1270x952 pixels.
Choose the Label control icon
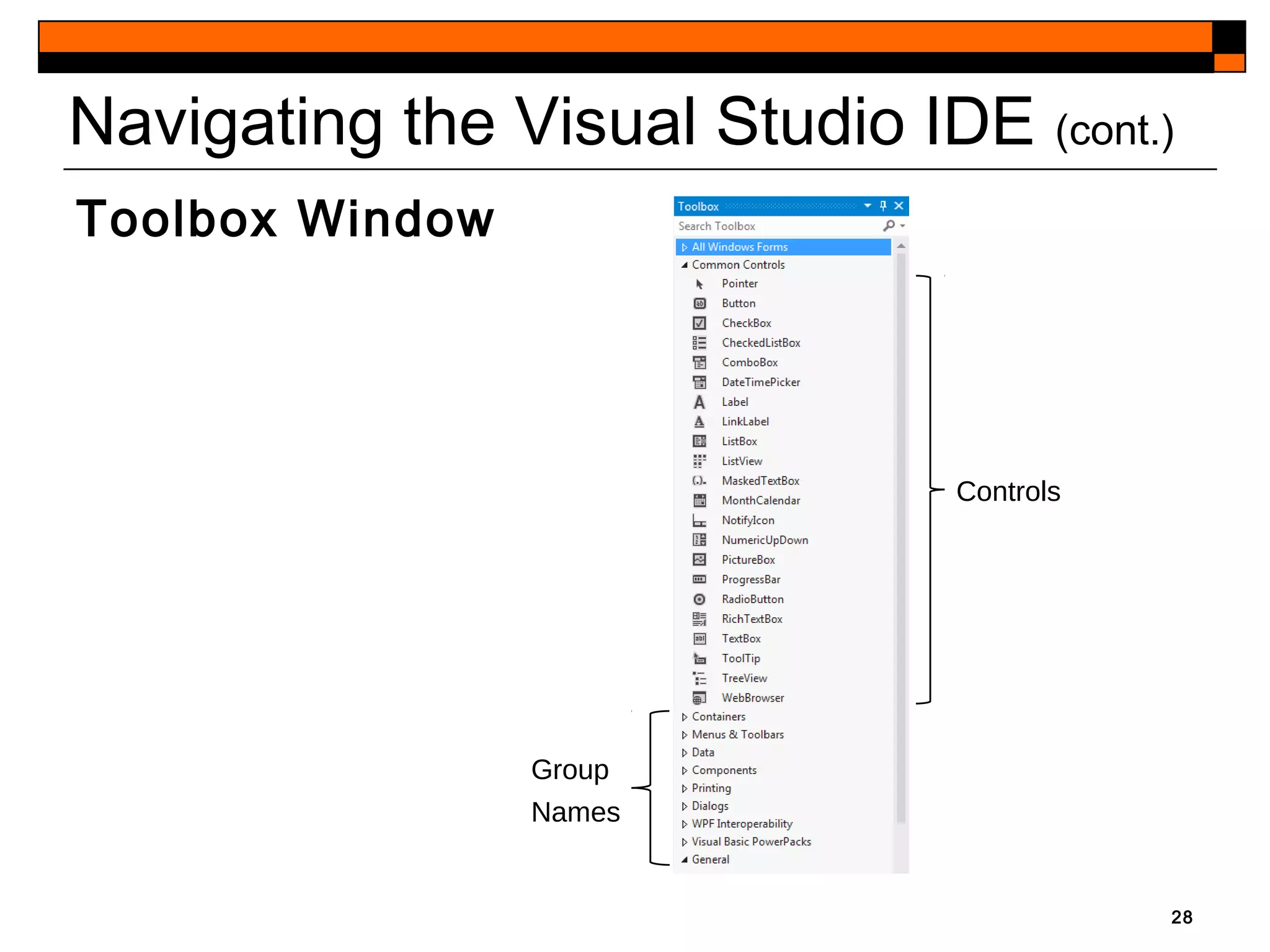(699, 402)
